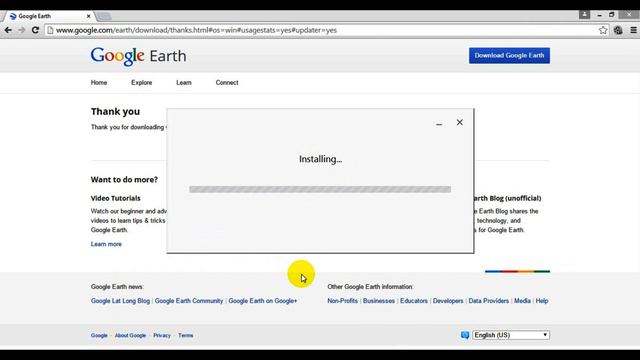640x360 pixels.
Task: Minimize the Installing dialog
Action: coord(439,123)
